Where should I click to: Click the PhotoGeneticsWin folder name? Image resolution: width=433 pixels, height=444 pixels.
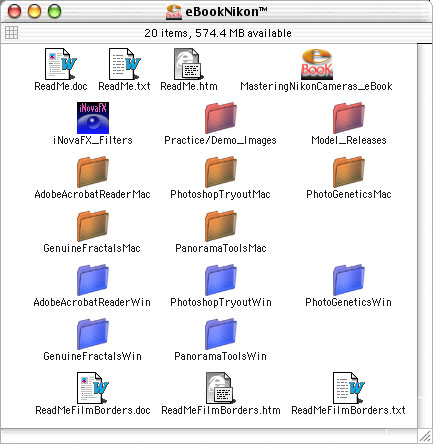pyautogui.click(x=349, y=302)
